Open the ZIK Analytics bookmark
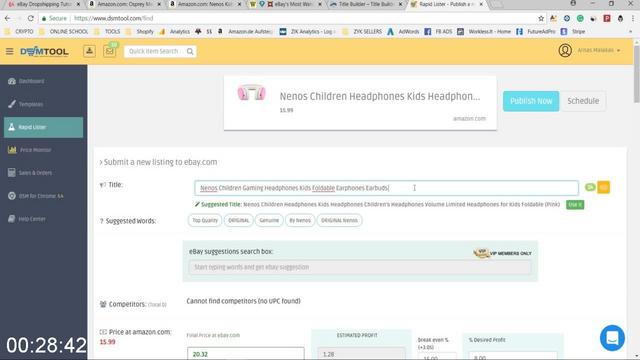Screen dimensions: 640x360 tap(308, 31)
